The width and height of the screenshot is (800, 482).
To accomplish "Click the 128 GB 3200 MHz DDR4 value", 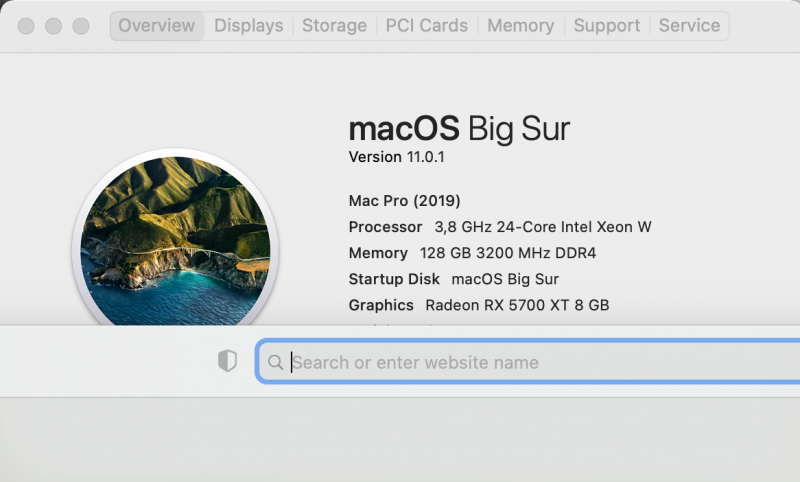I will point(510,253).
